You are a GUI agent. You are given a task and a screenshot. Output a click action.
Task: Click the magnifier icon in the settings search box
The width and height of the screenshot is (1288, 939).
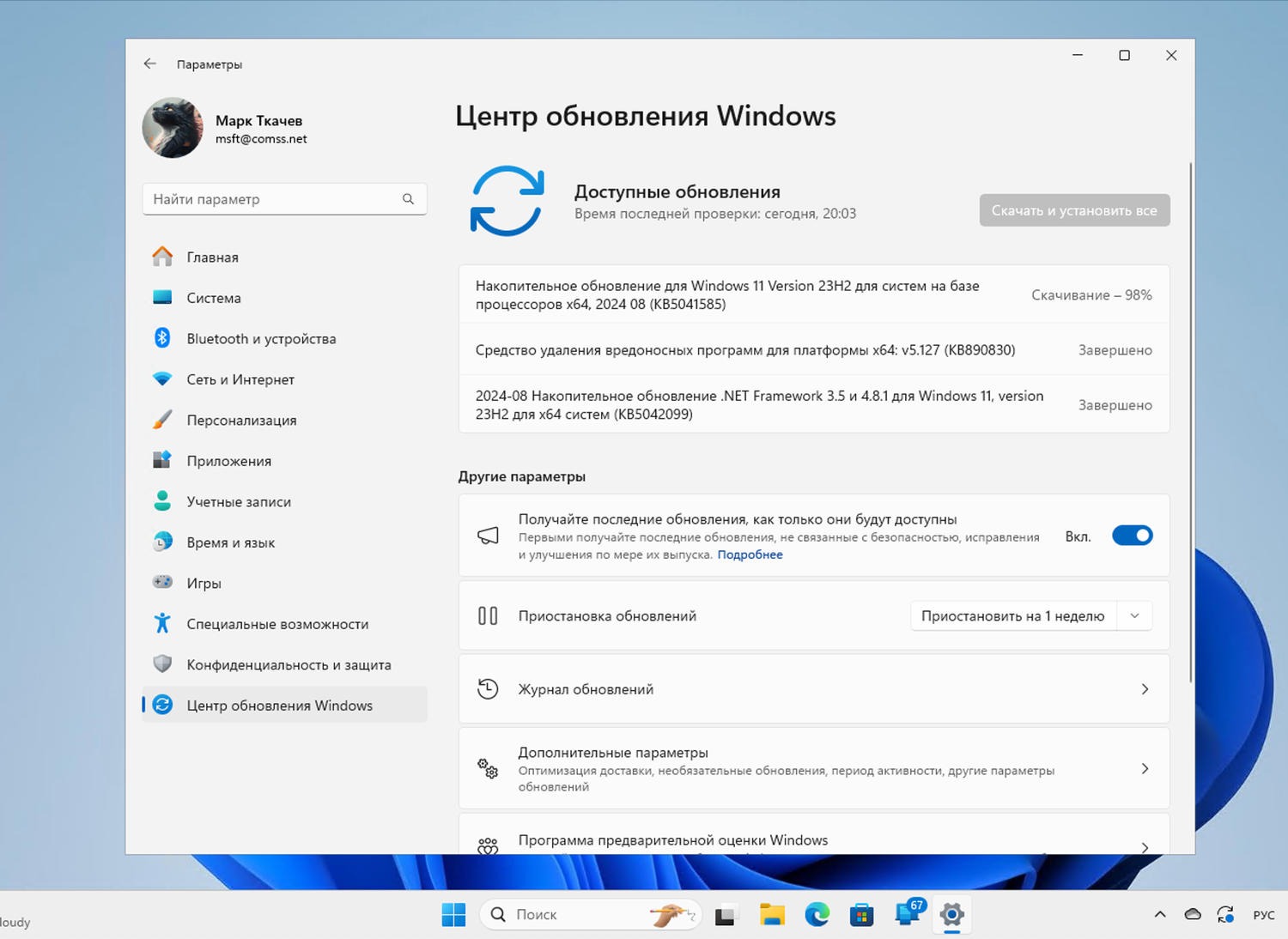pyautogui.click(x=408, y=199)
